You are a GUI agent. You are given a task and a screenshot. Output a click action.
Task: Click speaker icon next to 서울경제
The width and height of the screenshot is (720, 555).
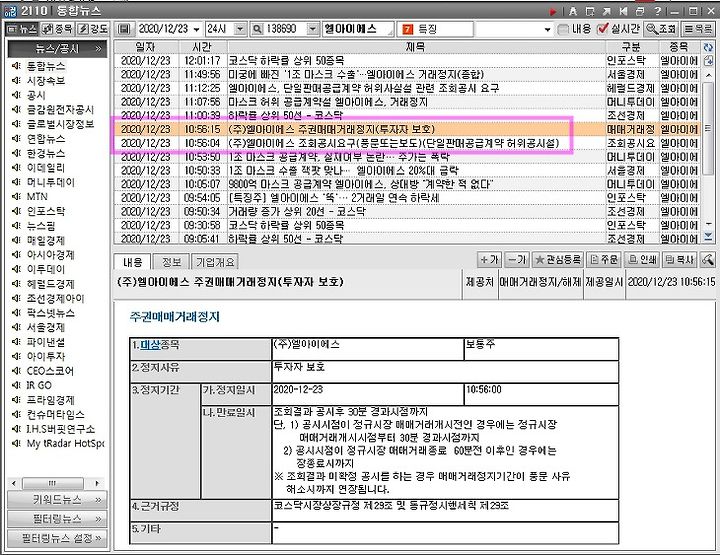[x=17, y=327]
